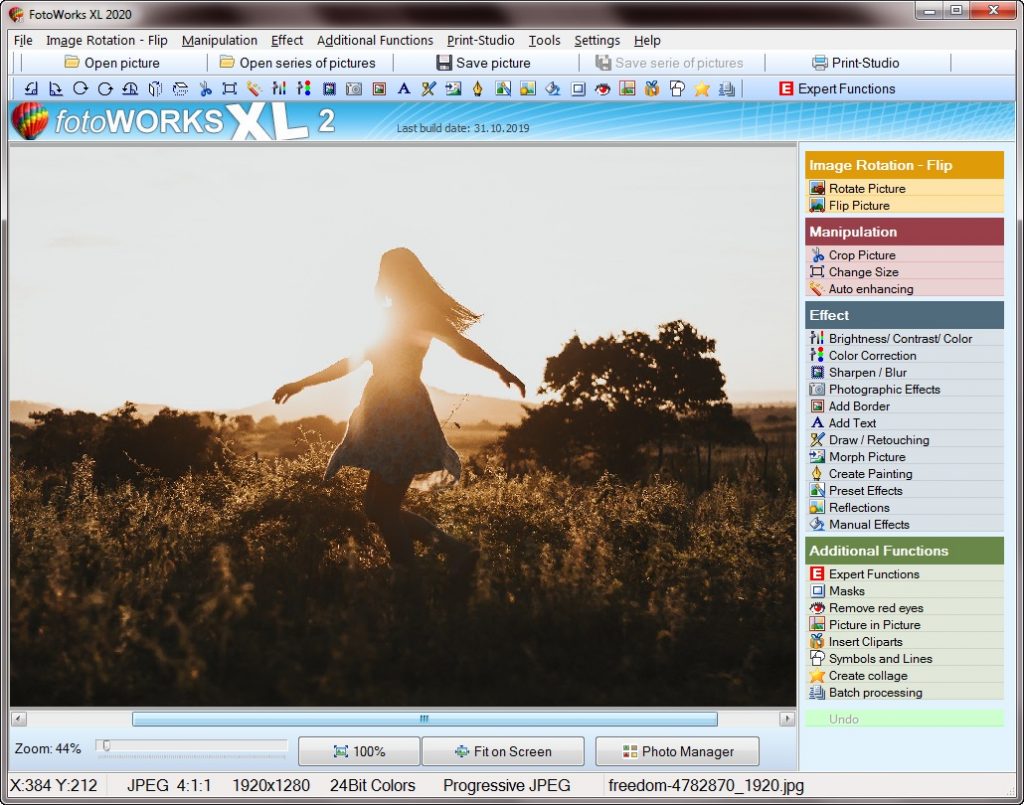Select the Remove red eyes icon in toolbar
The image size is (1024, 805).
point(602,88)
